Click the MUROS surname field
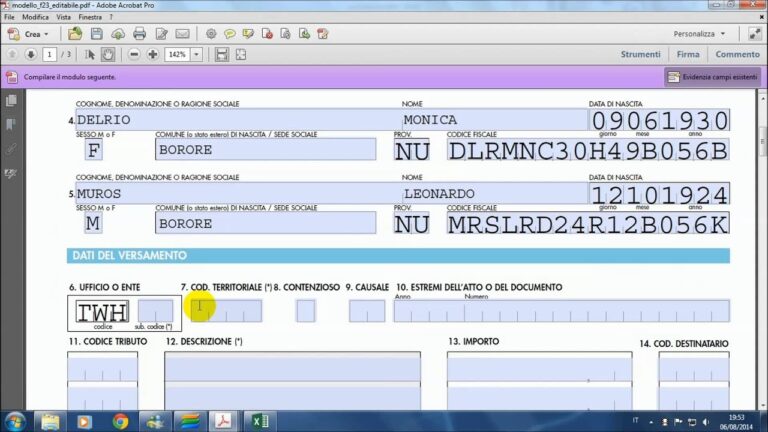 239,194
